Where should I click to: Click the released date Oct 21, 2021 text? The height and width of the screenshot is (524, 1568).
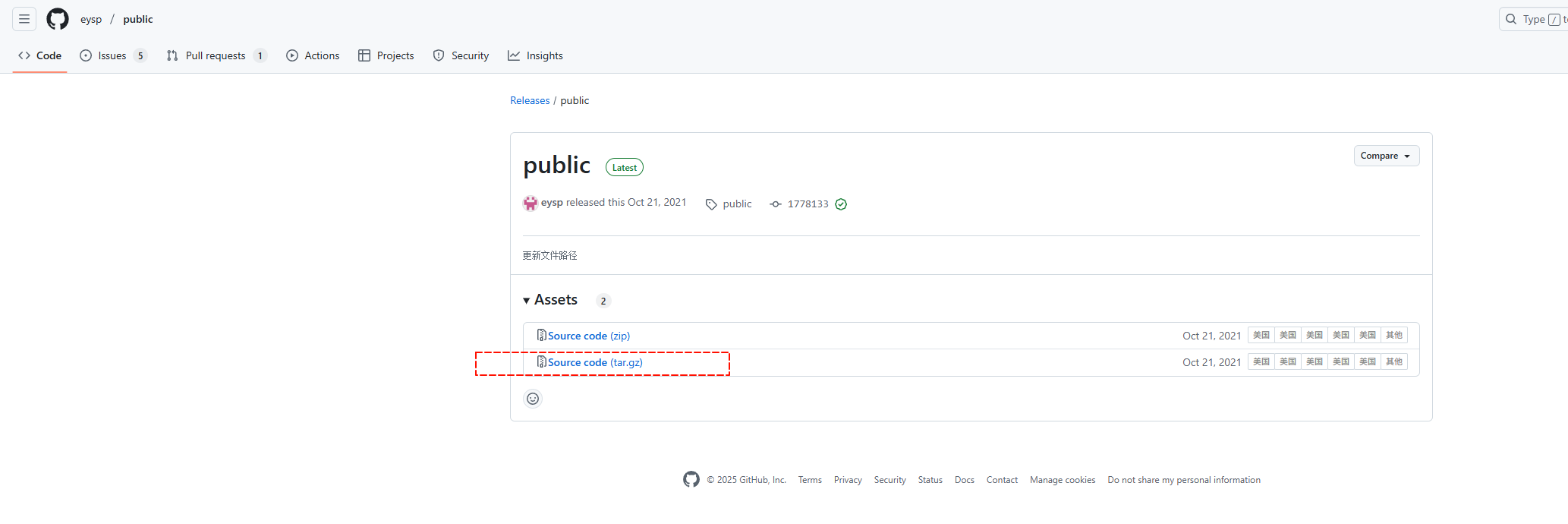(x=656, y=202)
